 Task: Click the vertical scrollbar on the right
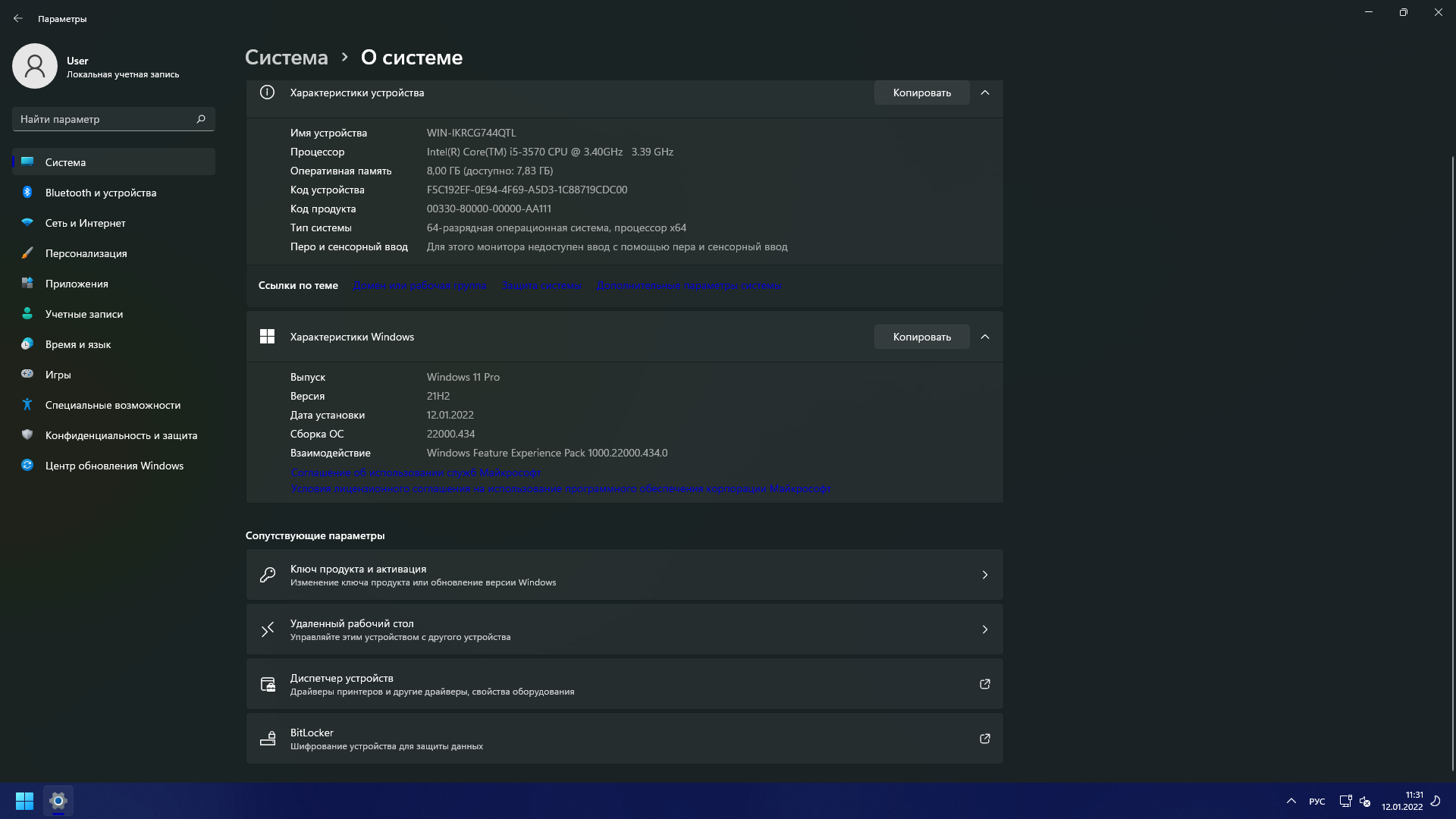point(1452,463)
